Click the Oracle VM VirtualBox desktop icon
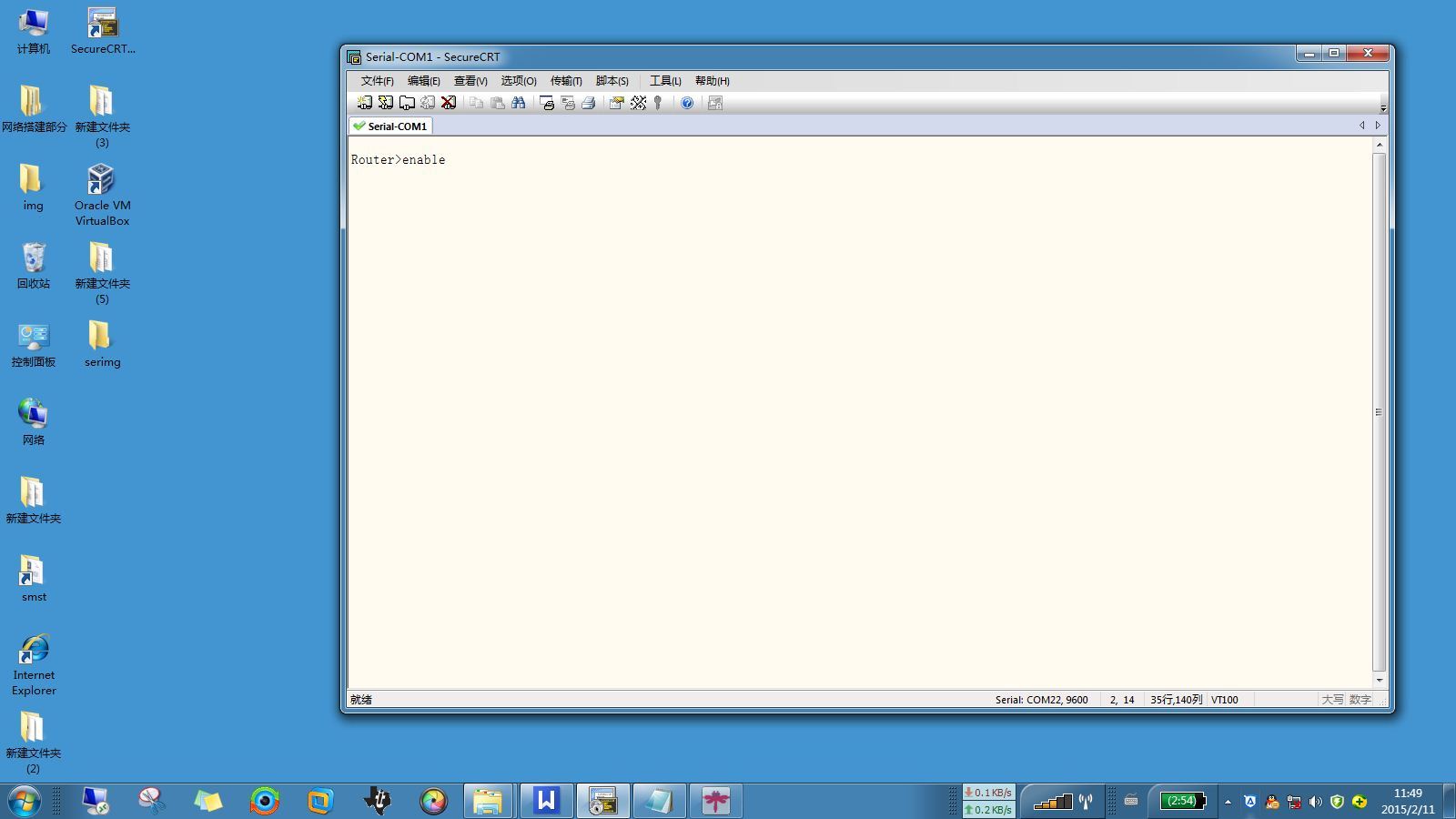This screenshot has height=819, width=1456. 103,195
